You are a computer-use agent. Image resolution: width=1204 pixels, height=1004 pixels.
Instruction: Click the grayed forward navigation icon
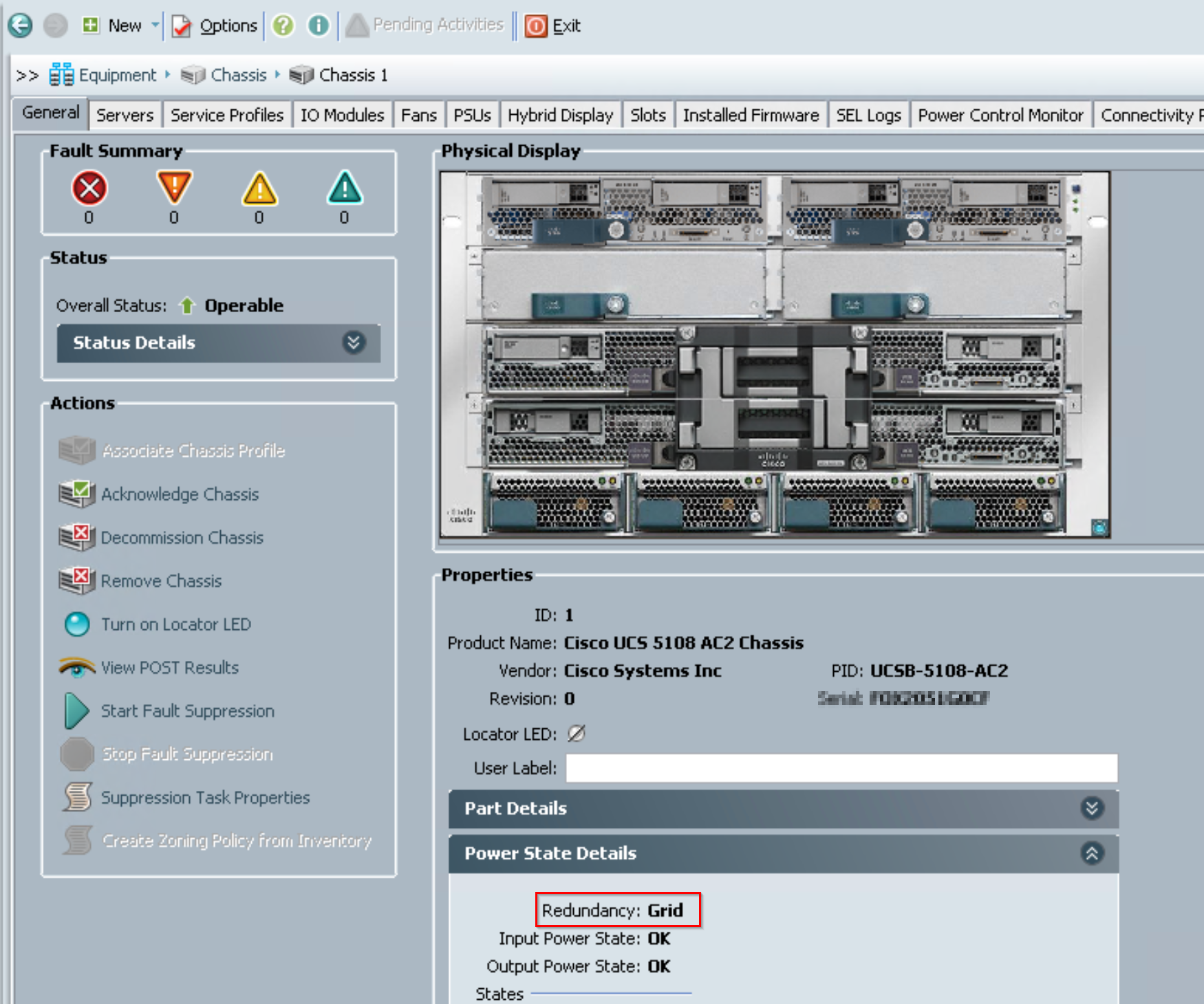(56, 25)
